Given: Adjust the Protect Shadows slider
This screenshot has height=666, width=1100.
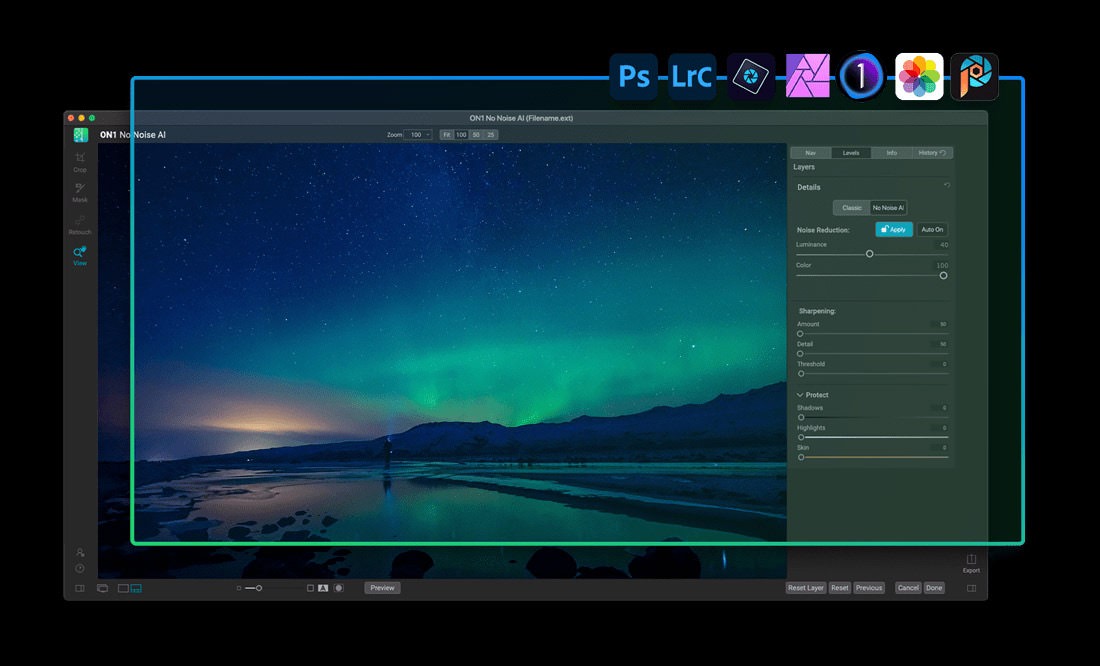Looking at the screenshot, I should pyautogui.click(x=801, y=418).
